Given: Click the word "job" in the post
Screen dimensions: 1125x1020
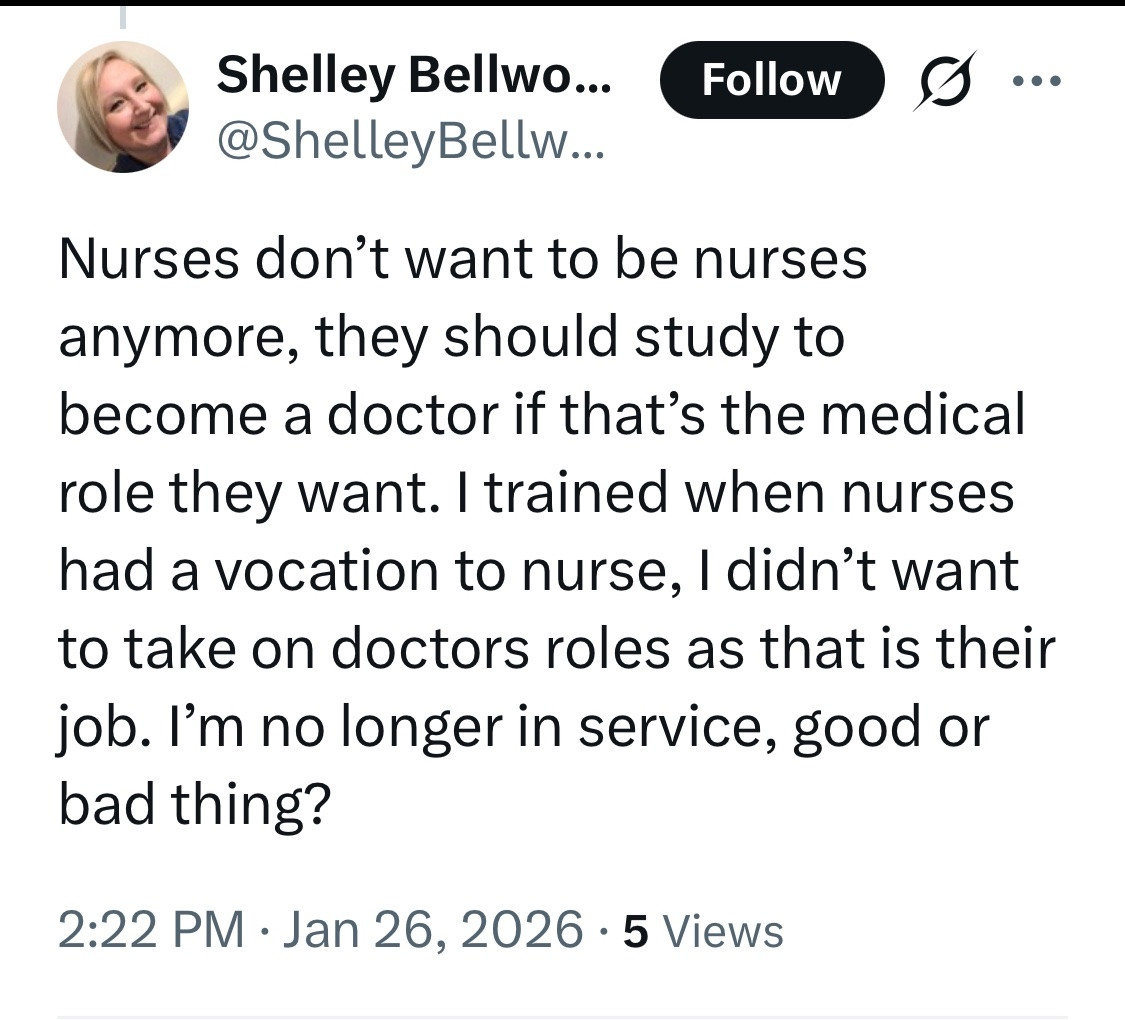Looking at the screenshot, I should 95,727.
